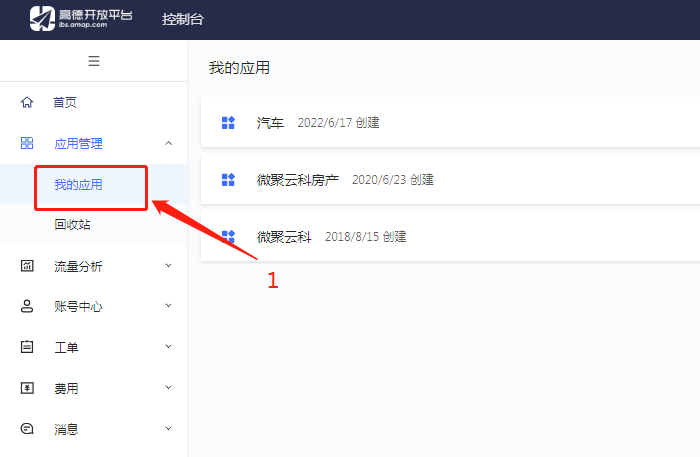Expand 账号中心 chevron
The width and height of the screenshot is (700, 457).
[168, 306]
